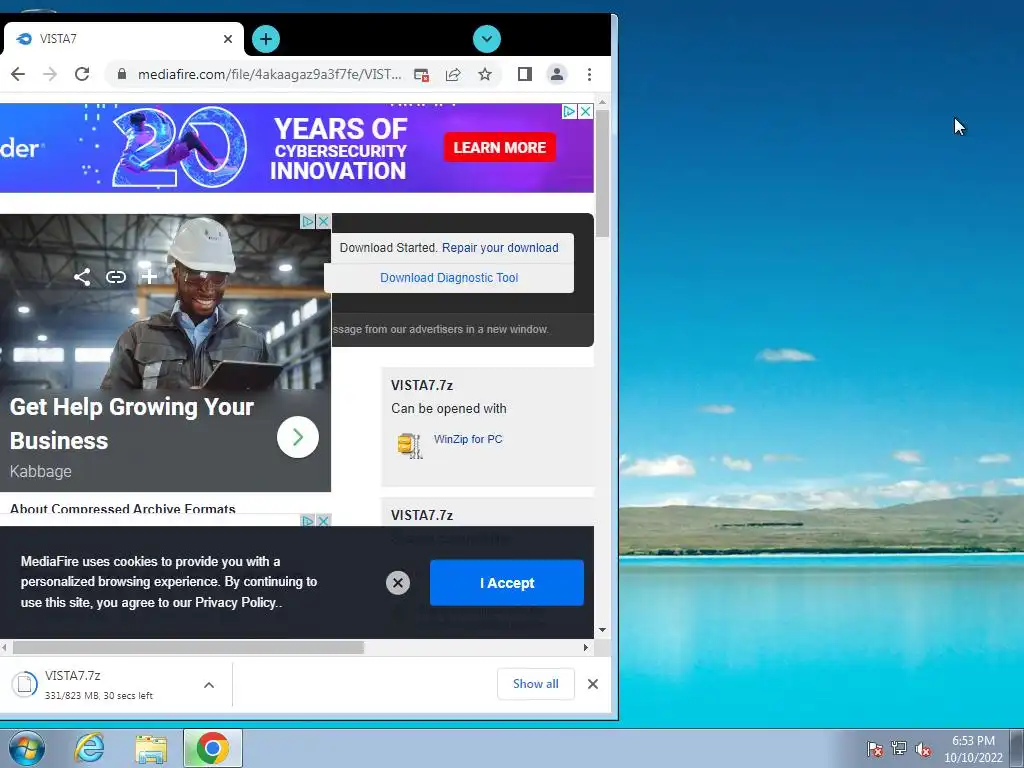Open the blocked pop-up icon in address bar
The image size is (1024, 768).
coord(421,74)
